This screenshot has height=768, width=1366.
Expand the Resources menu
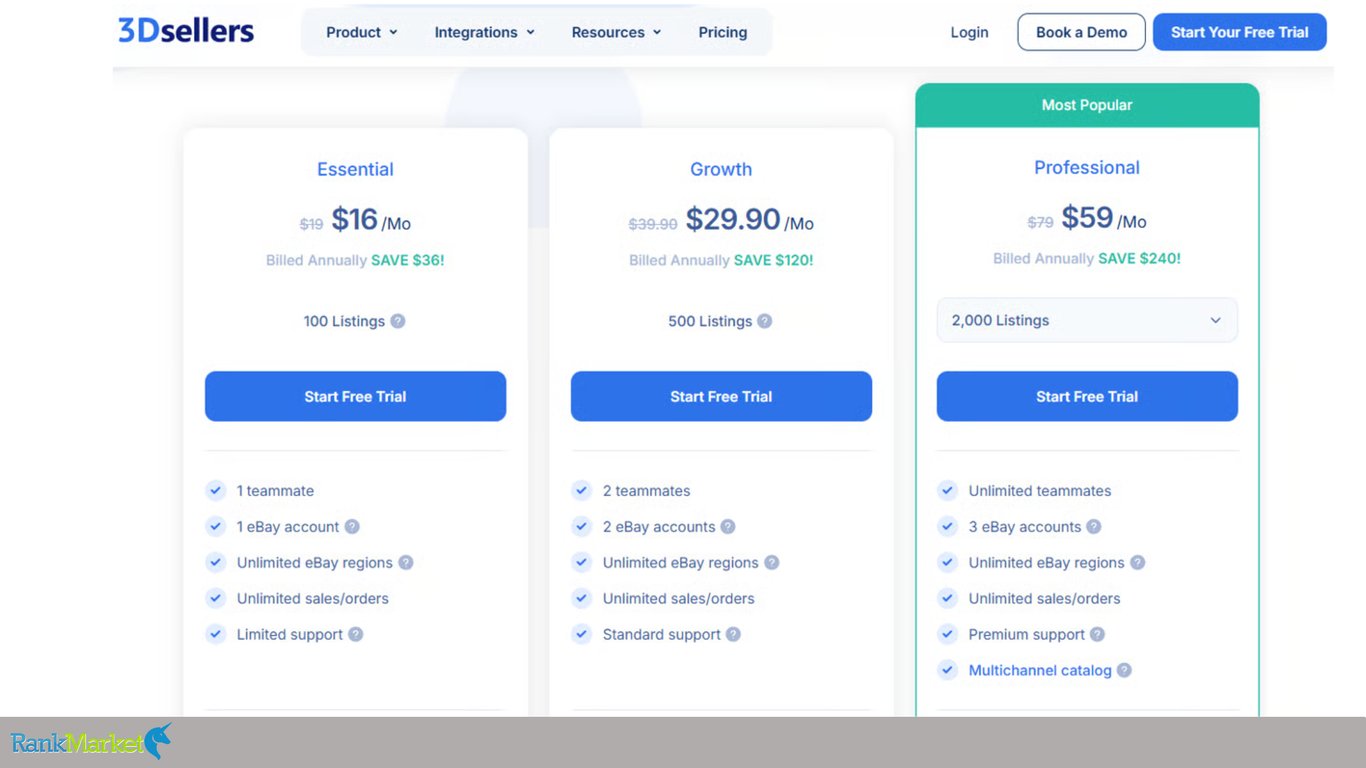click(616, 32)
